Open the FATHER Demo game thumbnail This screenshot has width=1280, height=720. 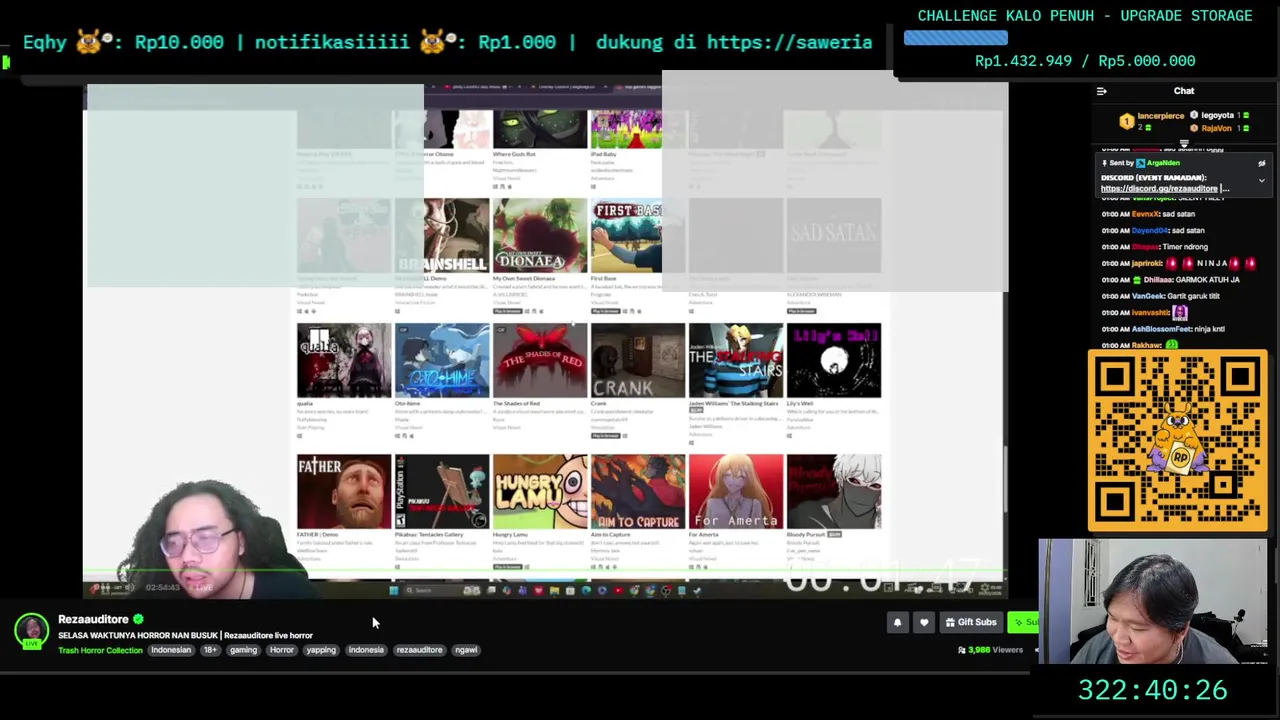(x=343, y=491)
